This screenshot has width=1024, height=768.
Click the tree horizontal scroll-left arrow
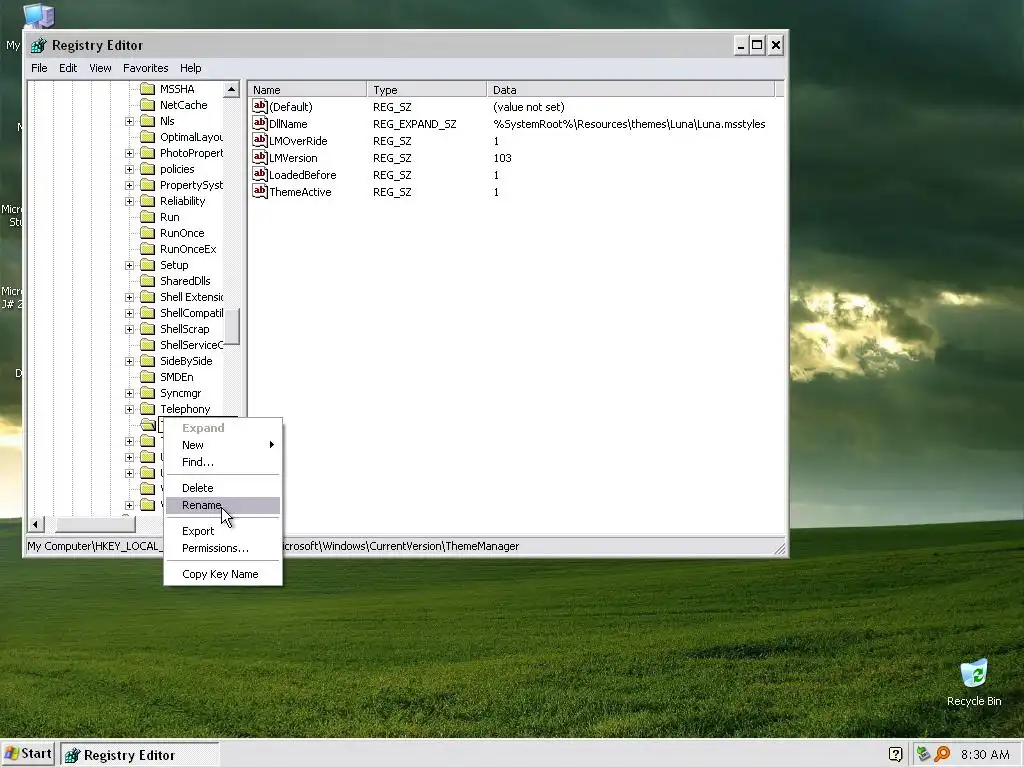click(x=36, y=524)
